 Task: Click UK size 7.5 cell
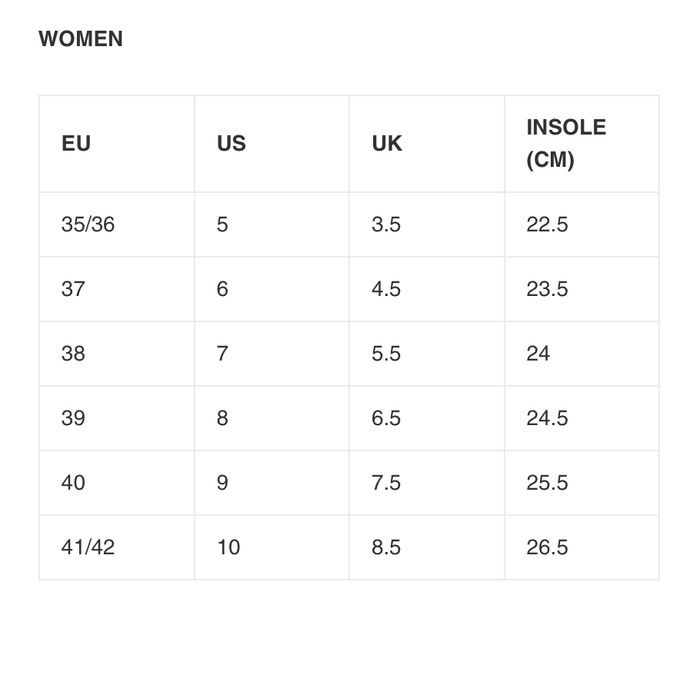point(386,482)
